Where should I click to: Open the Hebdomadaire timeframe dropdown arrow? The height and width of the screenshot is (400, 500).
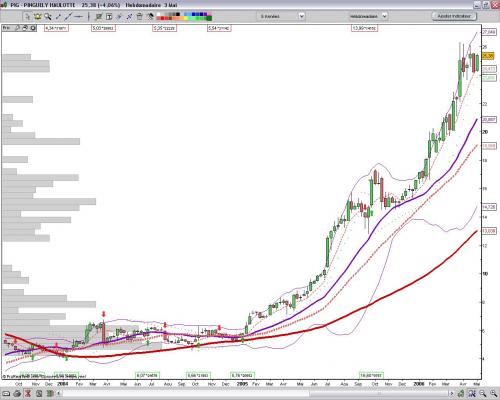[384, 16]
